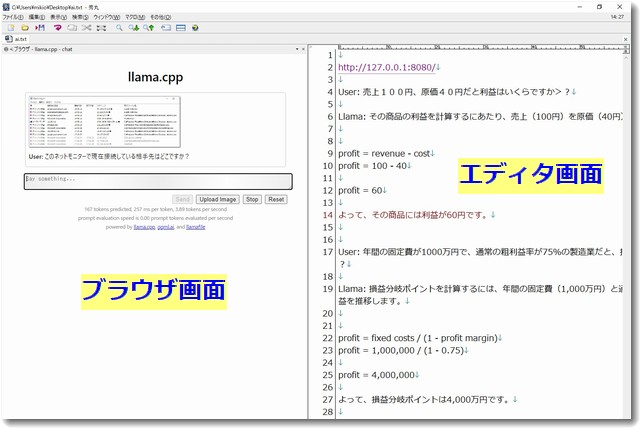Click the toolbar icon right of scissors
Screen dimensions: 640x428
pyautogui.click(x=101, y=28)
